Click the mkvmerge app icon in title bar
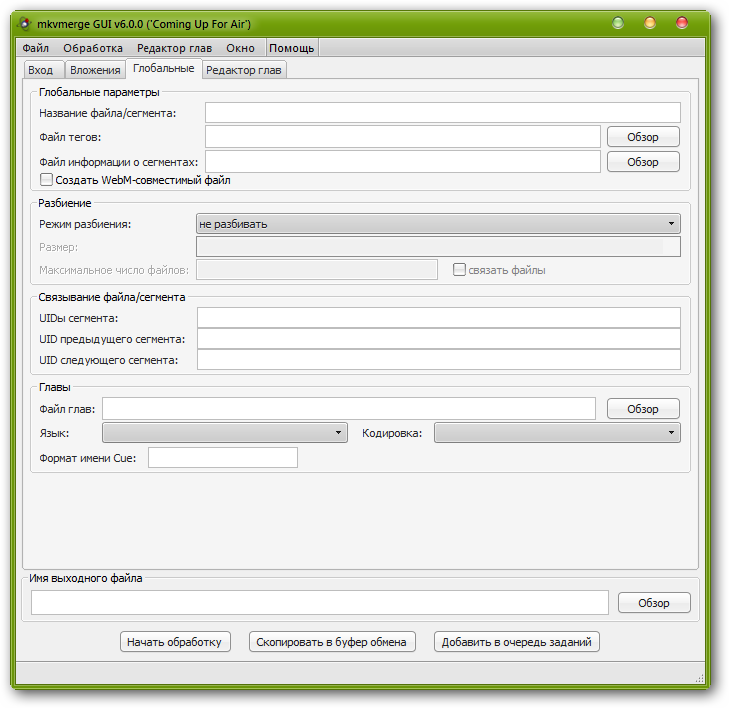 [x=25, y=24]
